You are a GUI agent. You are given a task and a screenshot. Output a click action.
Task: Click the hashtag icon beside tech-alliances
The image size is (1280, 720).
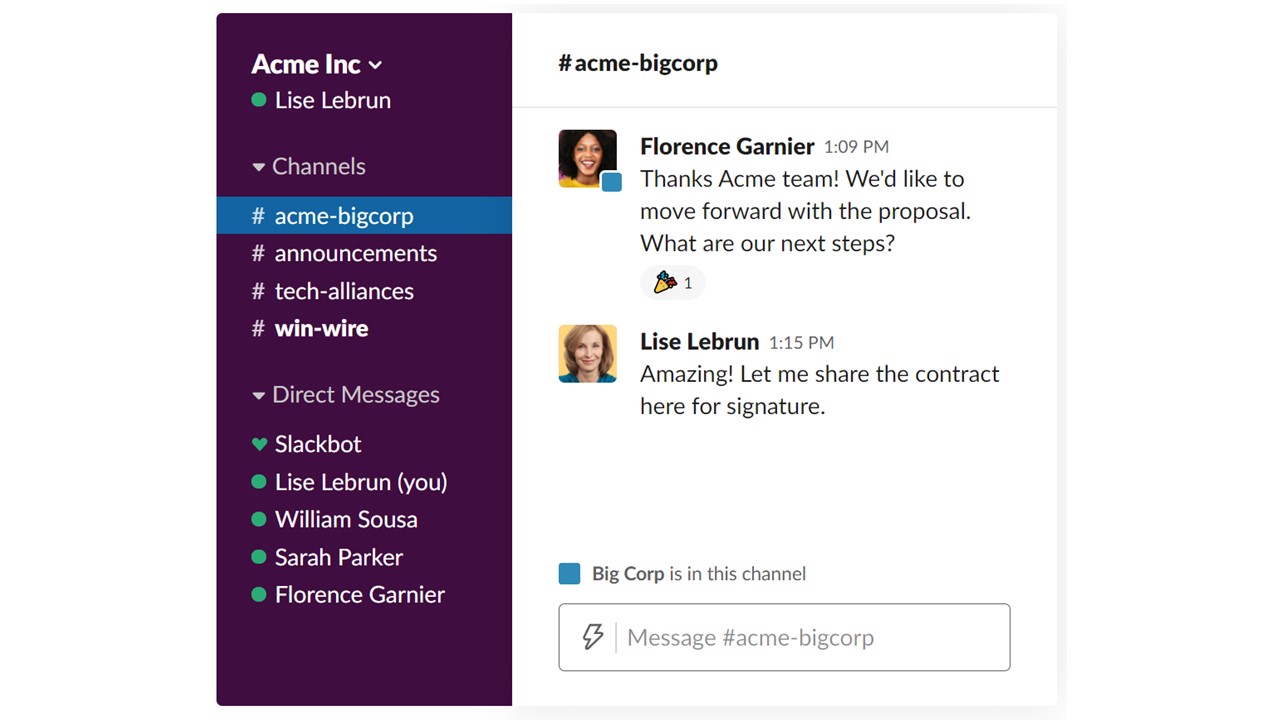coord(257,291)
